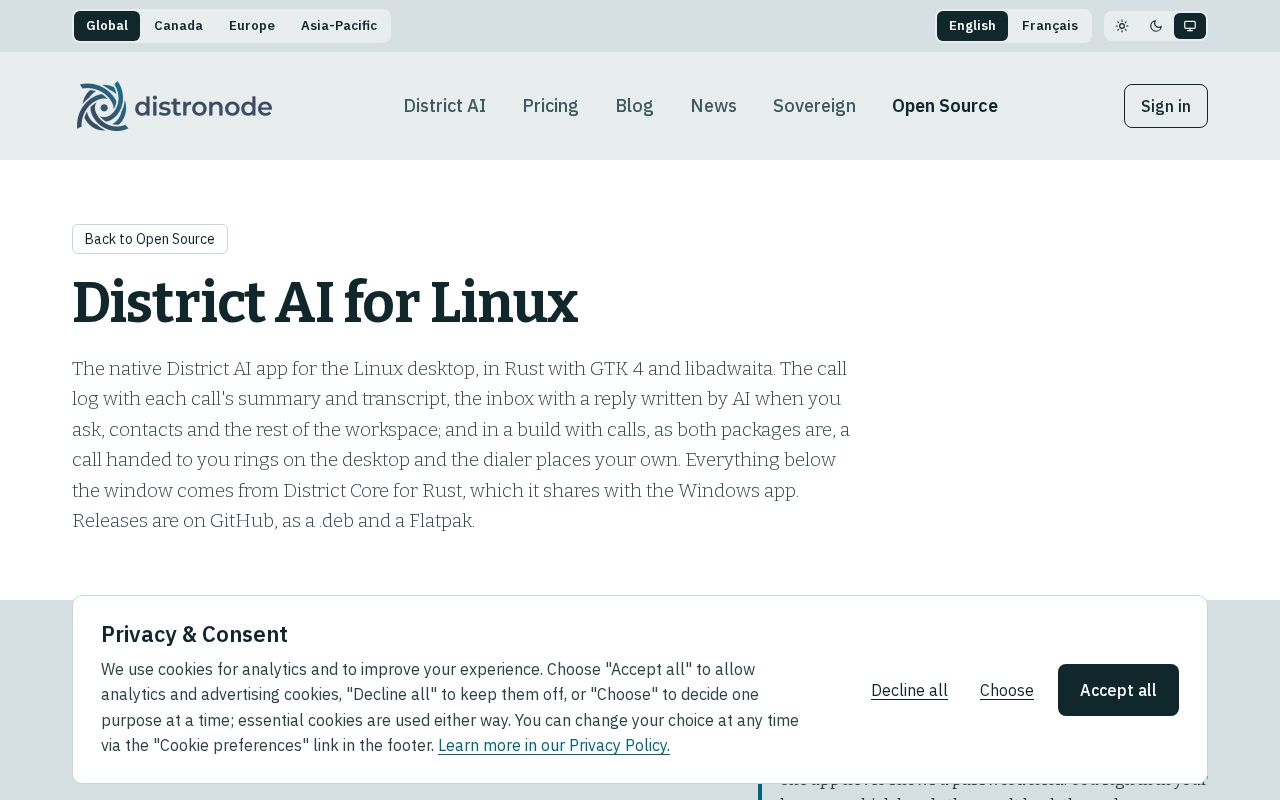Open the Open Source page
1280x800 pixels.
point(945,106)
